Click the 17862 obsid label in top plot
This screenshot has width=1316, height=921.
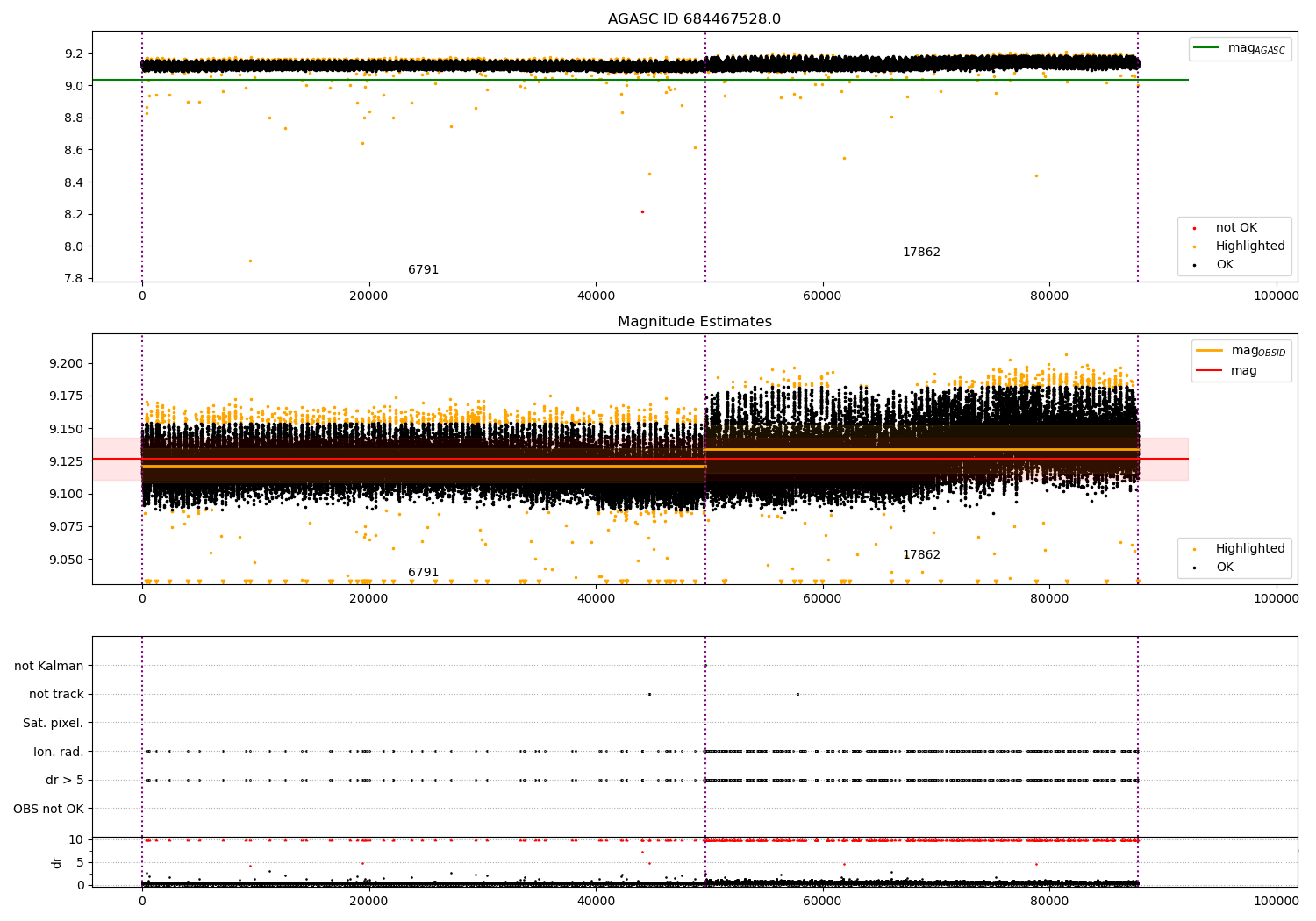tap(921, 253)
